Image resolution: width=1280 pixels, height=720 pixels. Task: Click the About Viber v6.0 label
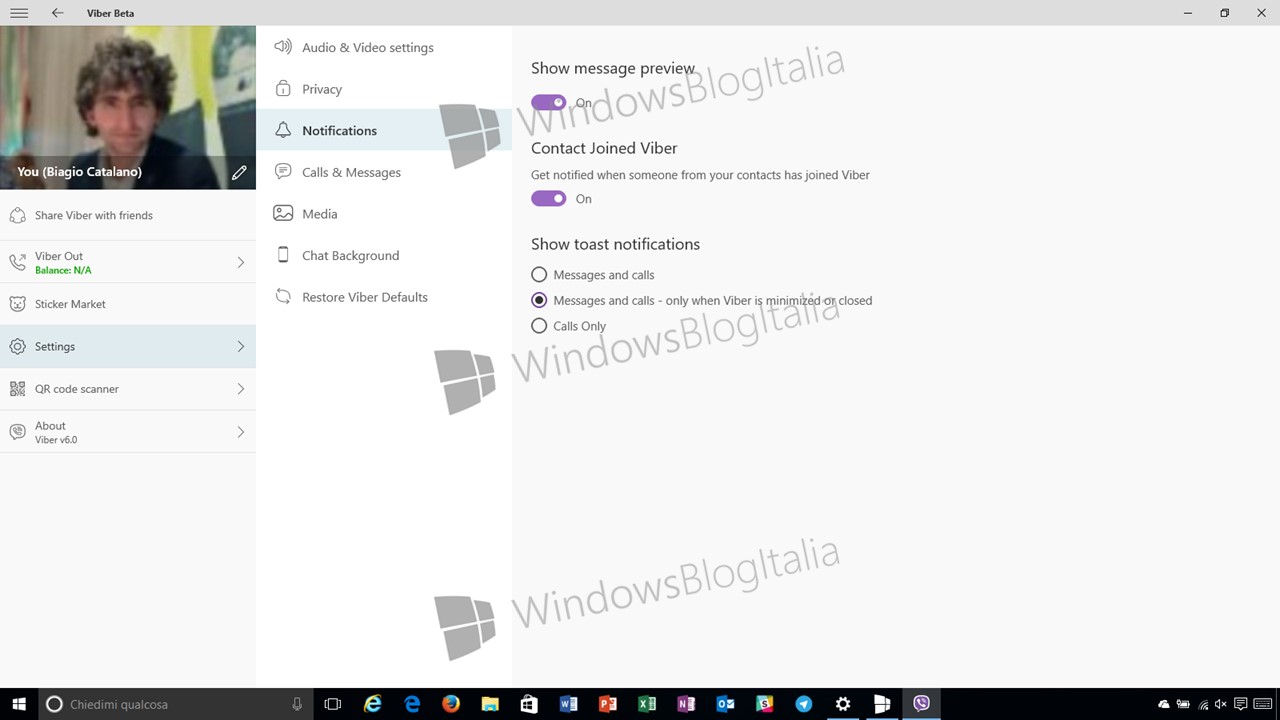click(56, 432)
